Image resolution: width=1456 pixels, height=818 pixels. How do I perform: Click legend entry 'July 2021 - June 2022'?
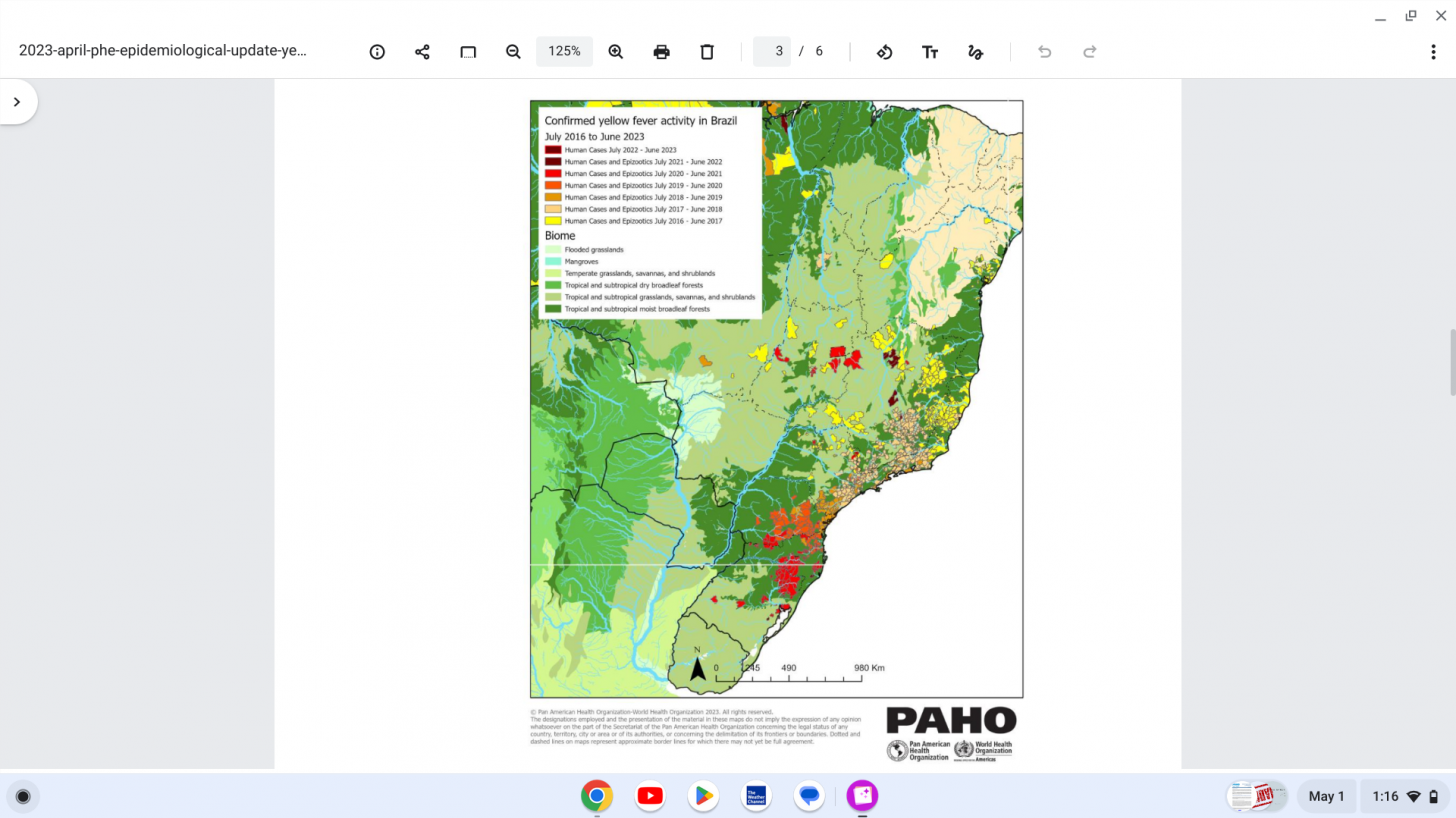pyautogui.click(x=643, y=162)
